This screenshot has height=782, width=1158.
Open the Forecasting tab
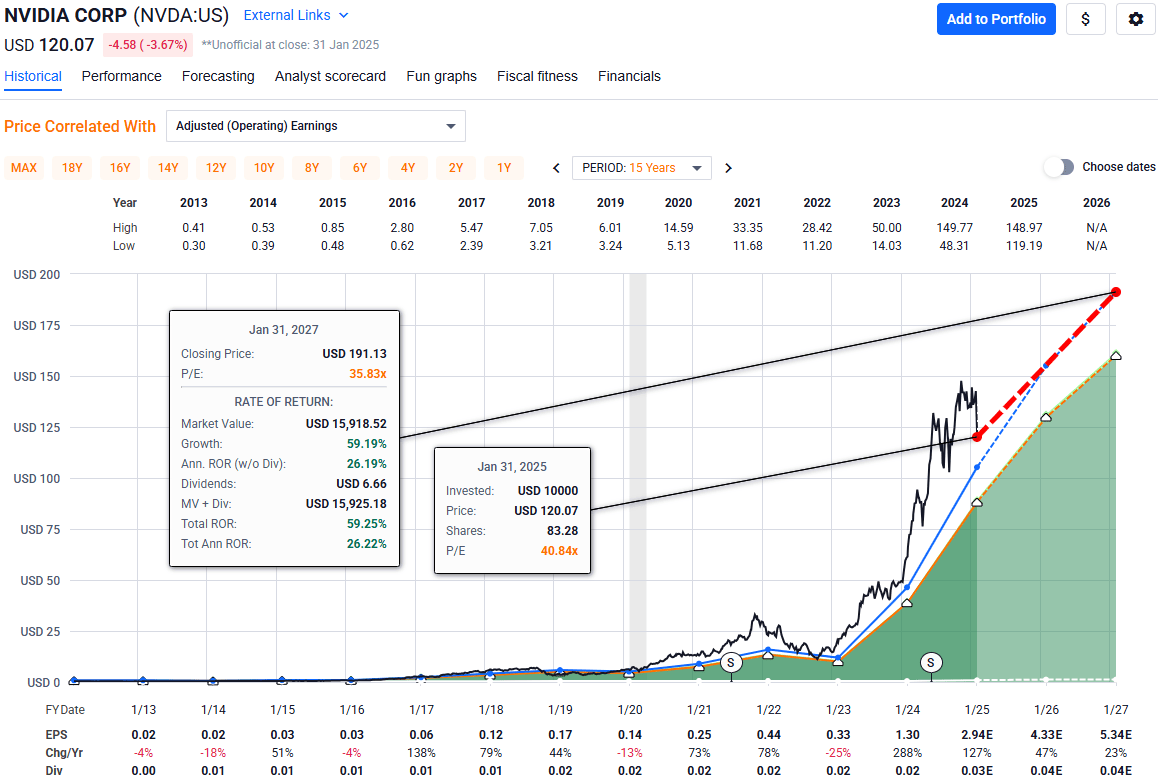218,76
